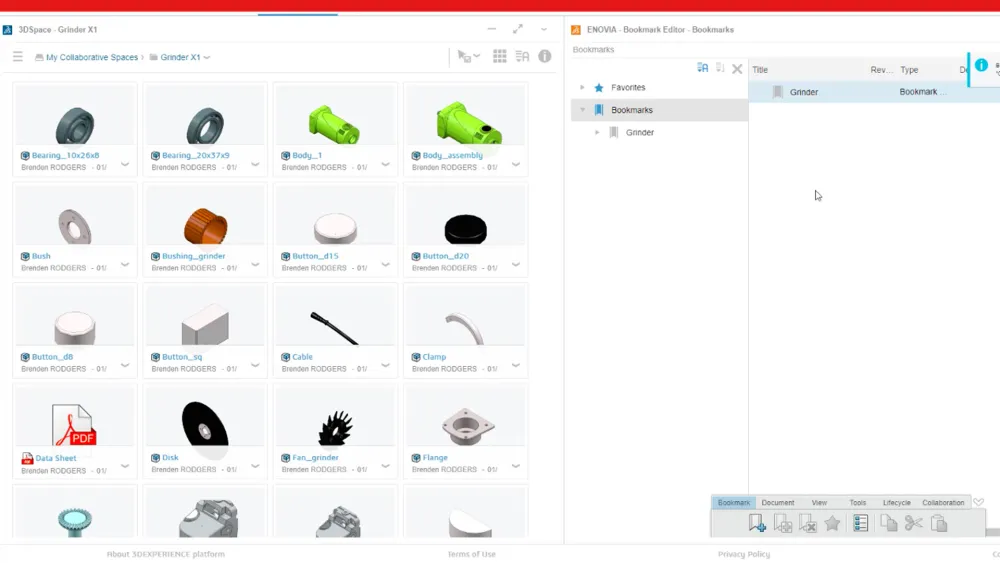Open the Clamp item link

click(434, 356)
